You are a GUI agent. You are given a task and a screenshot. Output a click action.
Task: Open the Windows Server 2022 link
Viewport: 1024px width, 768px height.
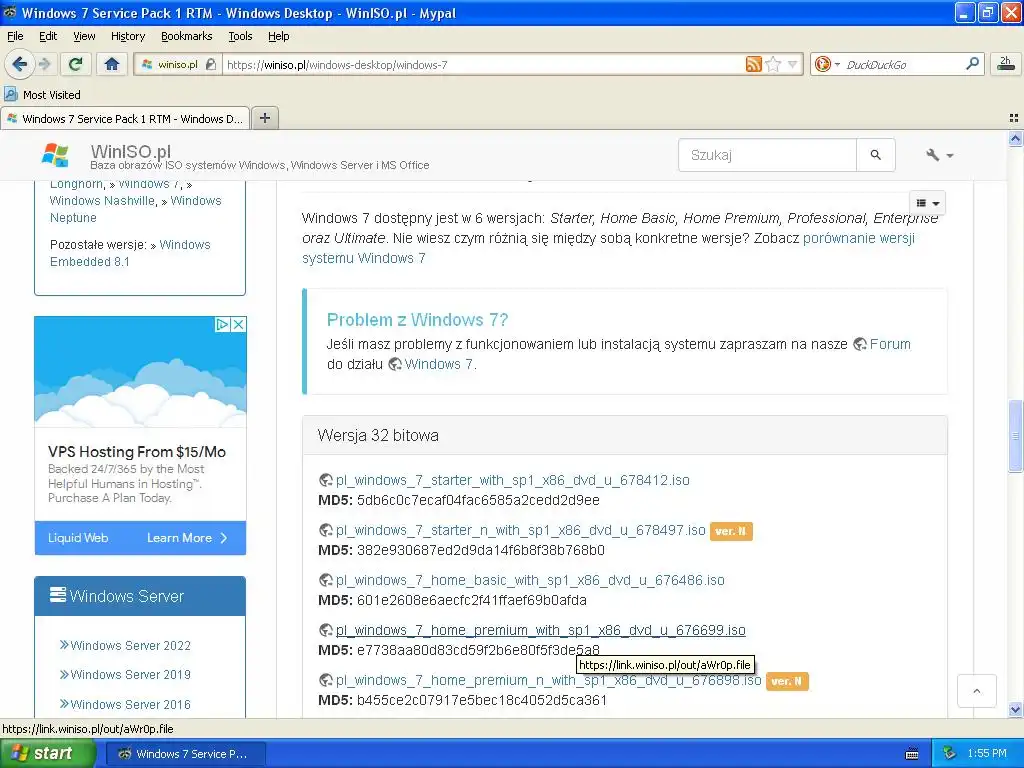131,645
